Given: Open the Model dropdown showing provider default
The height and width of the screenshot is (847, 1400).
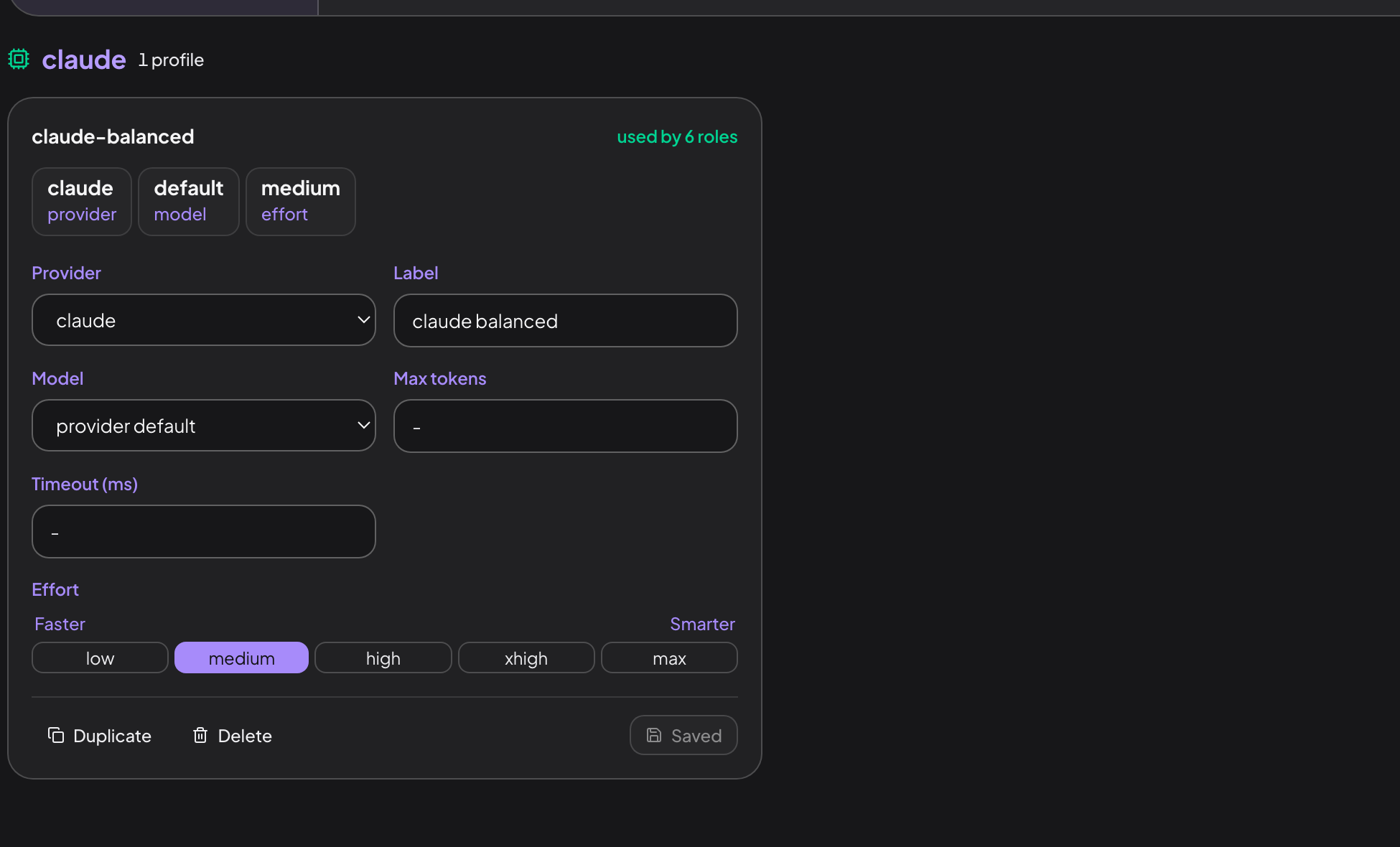Looking at the screenshot, I should pyautogui.click(x=204, y=426).
